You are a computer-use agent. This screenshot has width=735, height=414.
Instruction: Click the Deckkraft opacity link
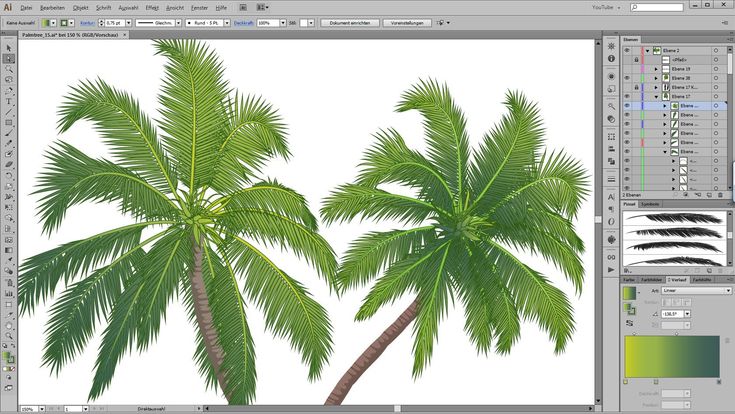tap(244, 23)
